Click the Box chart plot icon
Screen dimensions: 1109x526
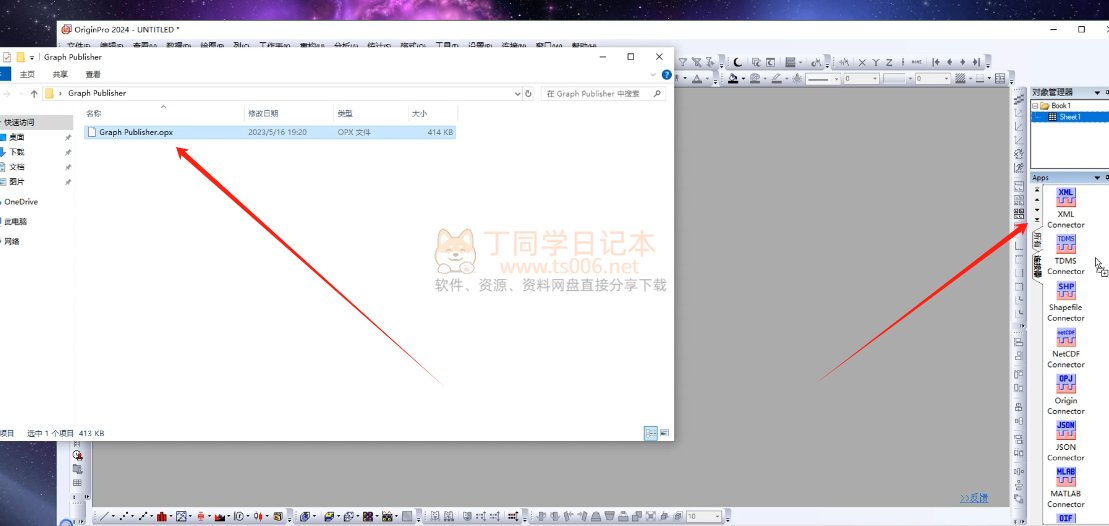point(200,517)
